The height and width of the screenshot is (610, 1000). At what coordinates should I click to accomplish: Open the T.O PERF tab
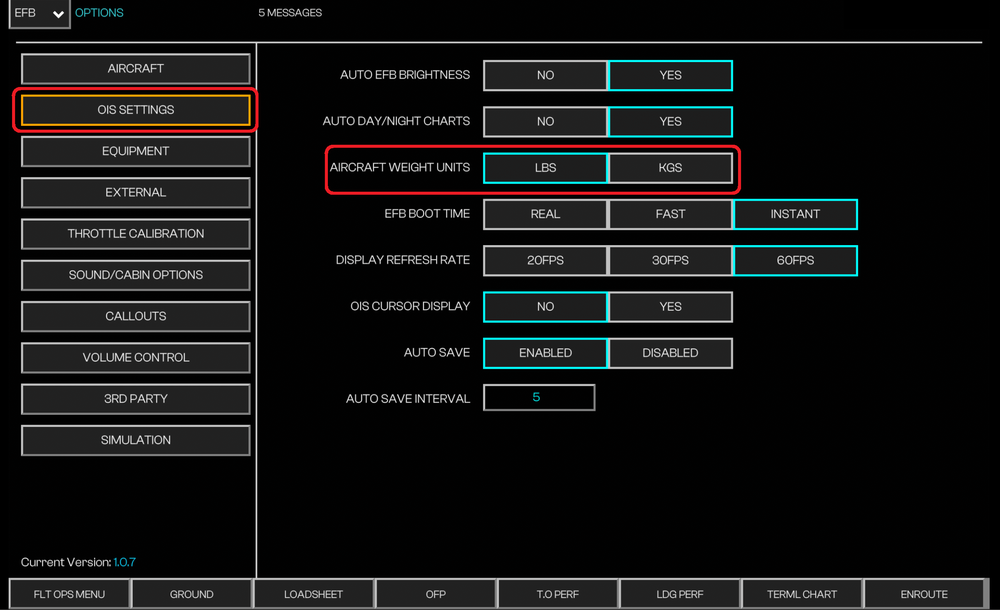(558, 594)
